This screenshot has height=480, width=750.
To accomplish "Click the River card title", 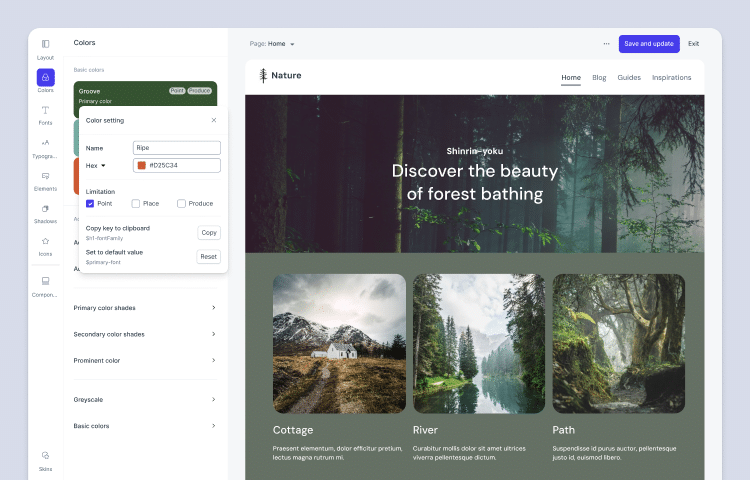I will click(x=425, y=430).
